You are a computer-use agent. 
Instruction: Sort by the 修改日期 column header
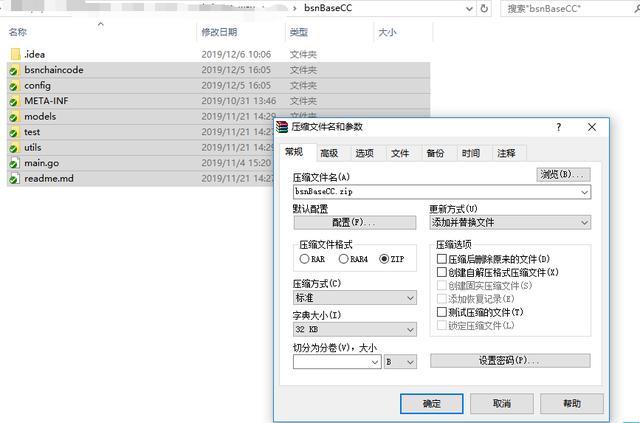click(x=219, y=32)
